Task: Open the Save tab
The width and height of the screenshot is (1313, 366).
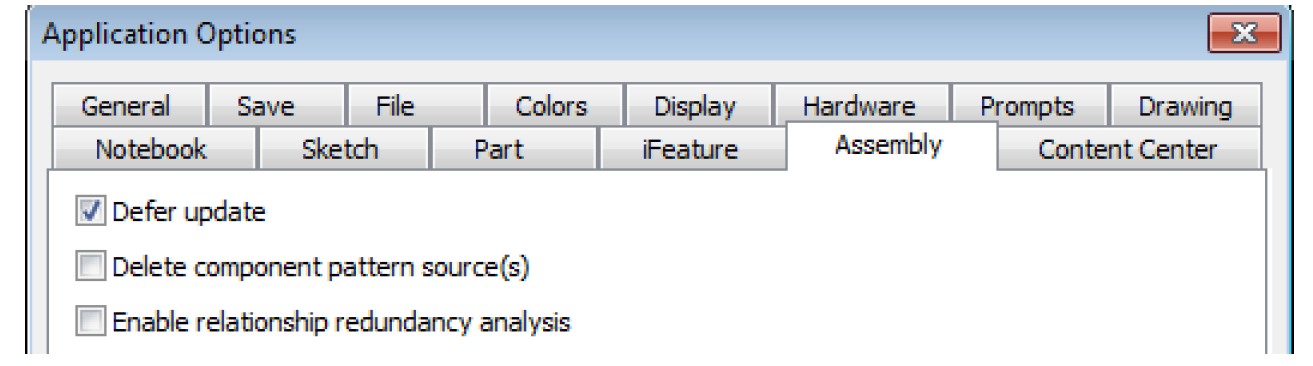Action: coord(266,107)
